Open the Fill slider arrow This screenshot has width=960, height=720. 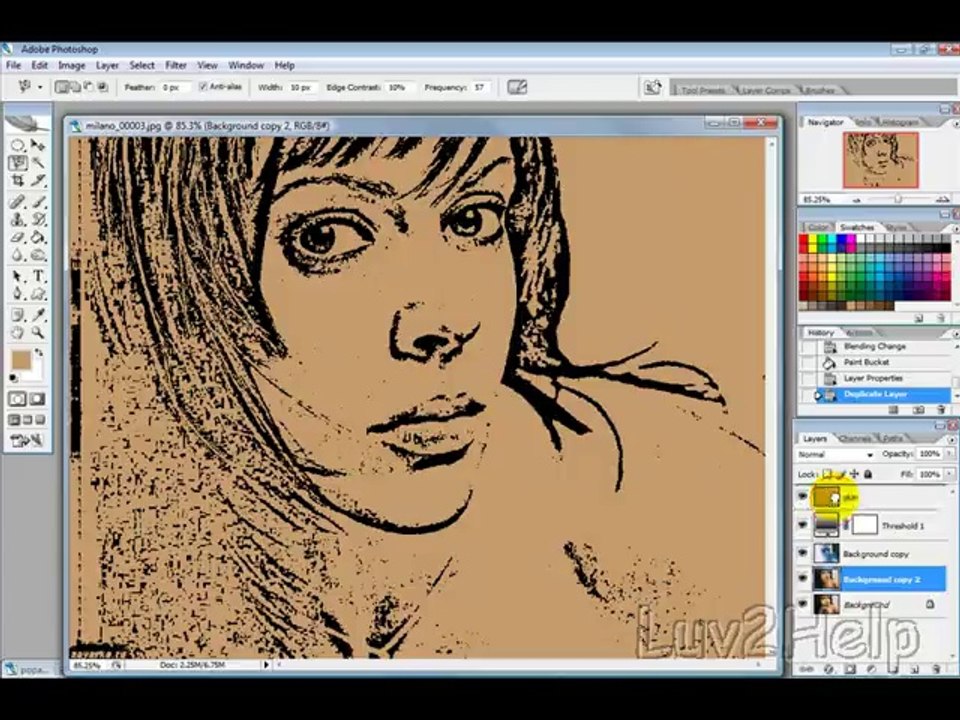[x=949, y=474]
